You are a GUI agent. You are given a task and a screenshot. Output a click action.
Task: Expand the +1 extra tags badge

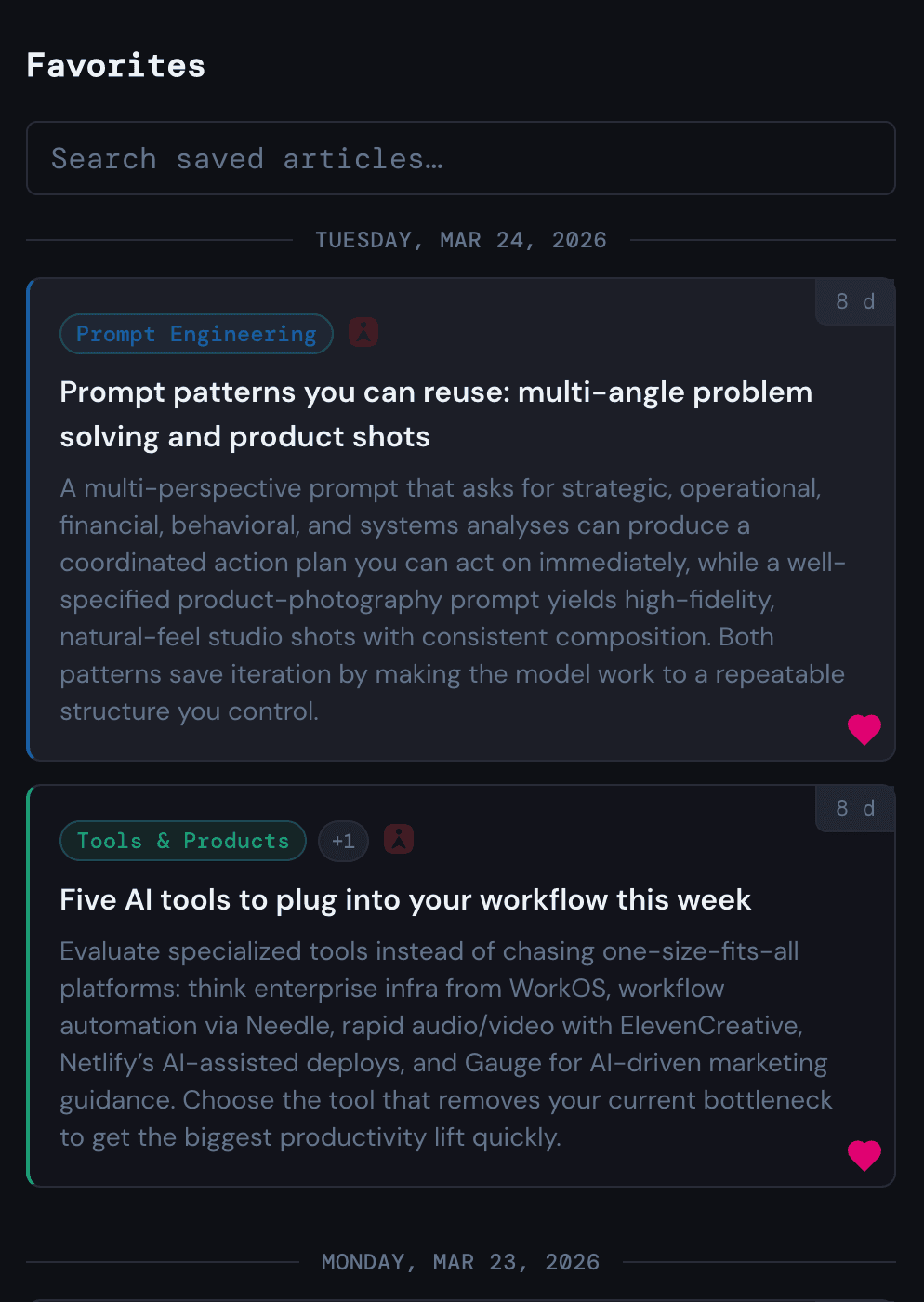tap(343, 841)
